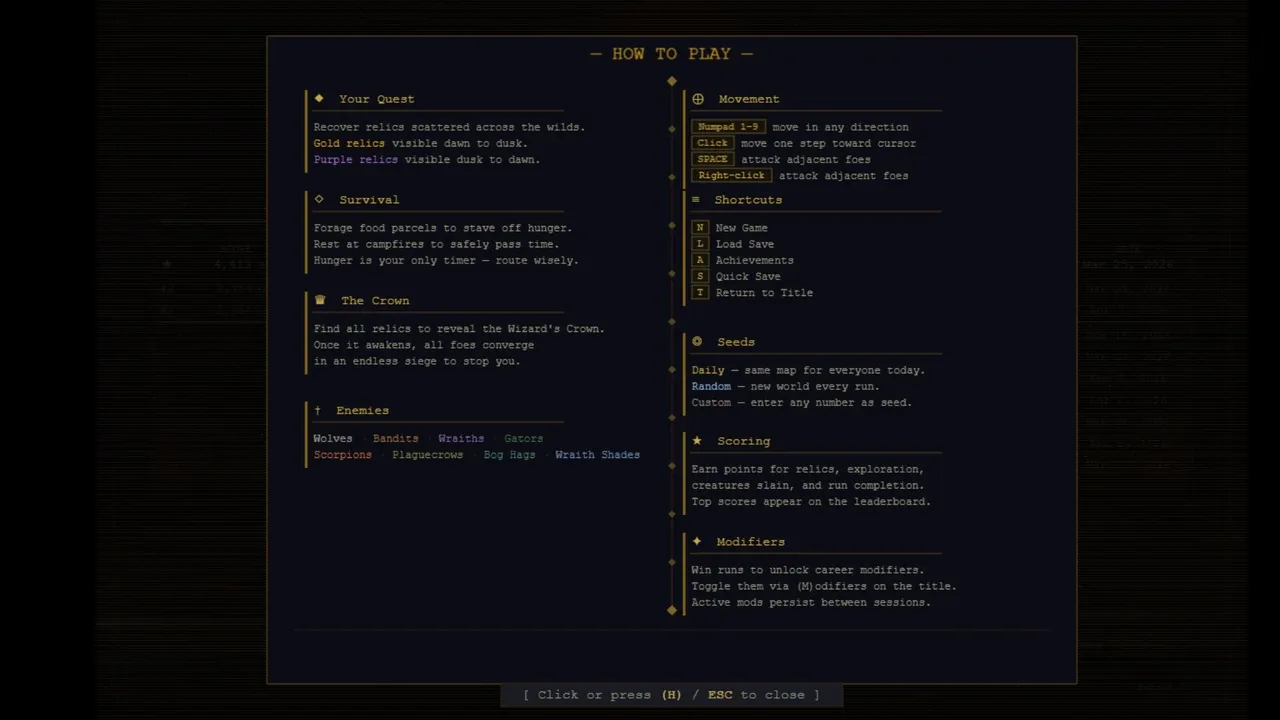Click the sparkle icon beside Modifiers
Image resolution: width=1280 pixels, height=720 pixels.
click(x=697, y=541)
